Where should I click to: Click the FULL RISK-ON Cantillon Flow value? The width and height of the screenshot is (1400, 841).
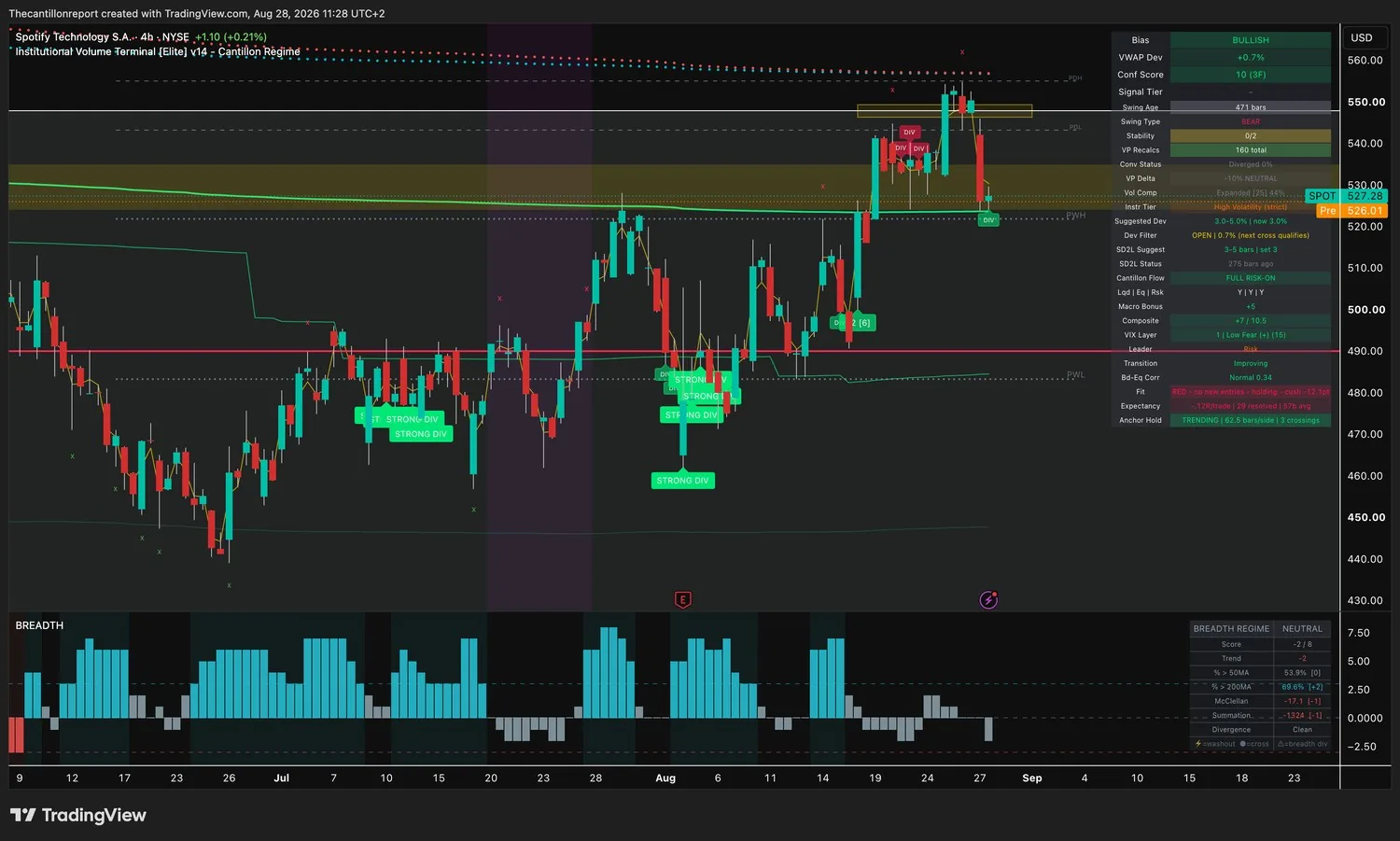coord(1251,278)
